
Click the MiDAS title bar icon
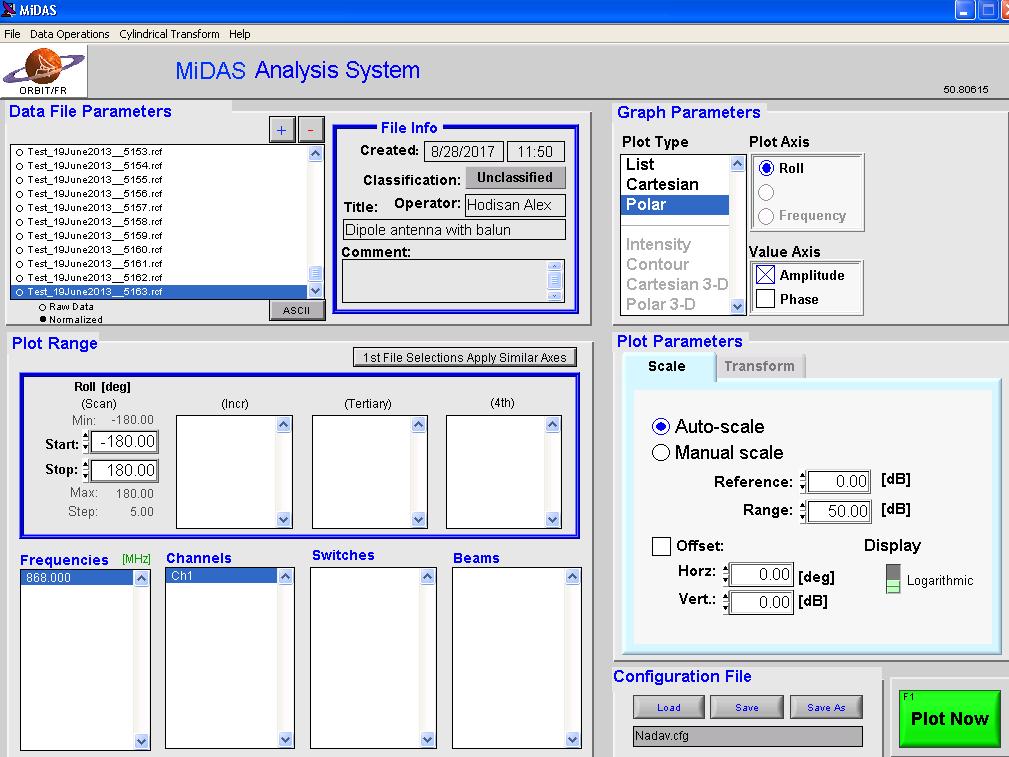[9, 10]
